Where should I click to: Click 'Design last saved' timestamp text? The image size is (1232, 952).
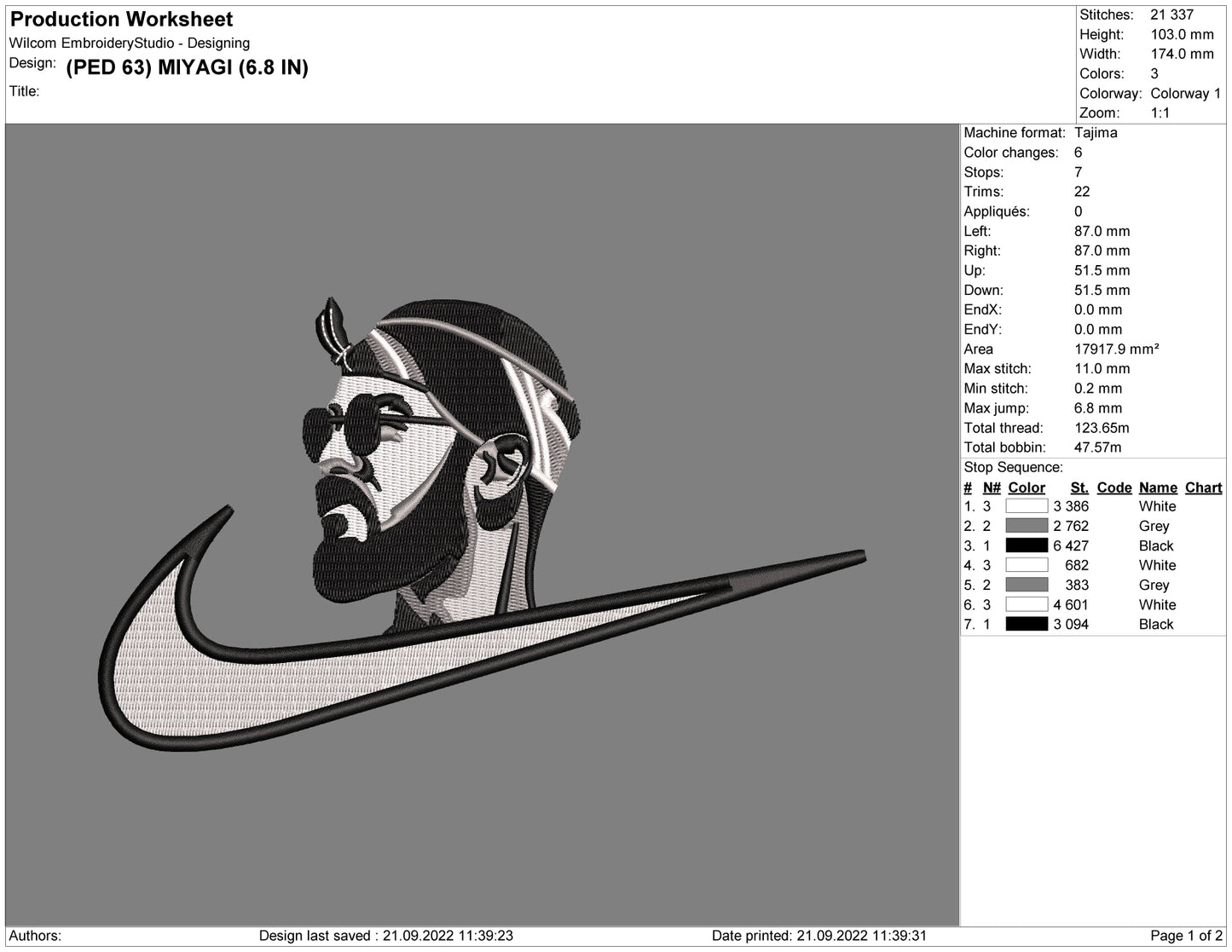(x=386, y=936)
